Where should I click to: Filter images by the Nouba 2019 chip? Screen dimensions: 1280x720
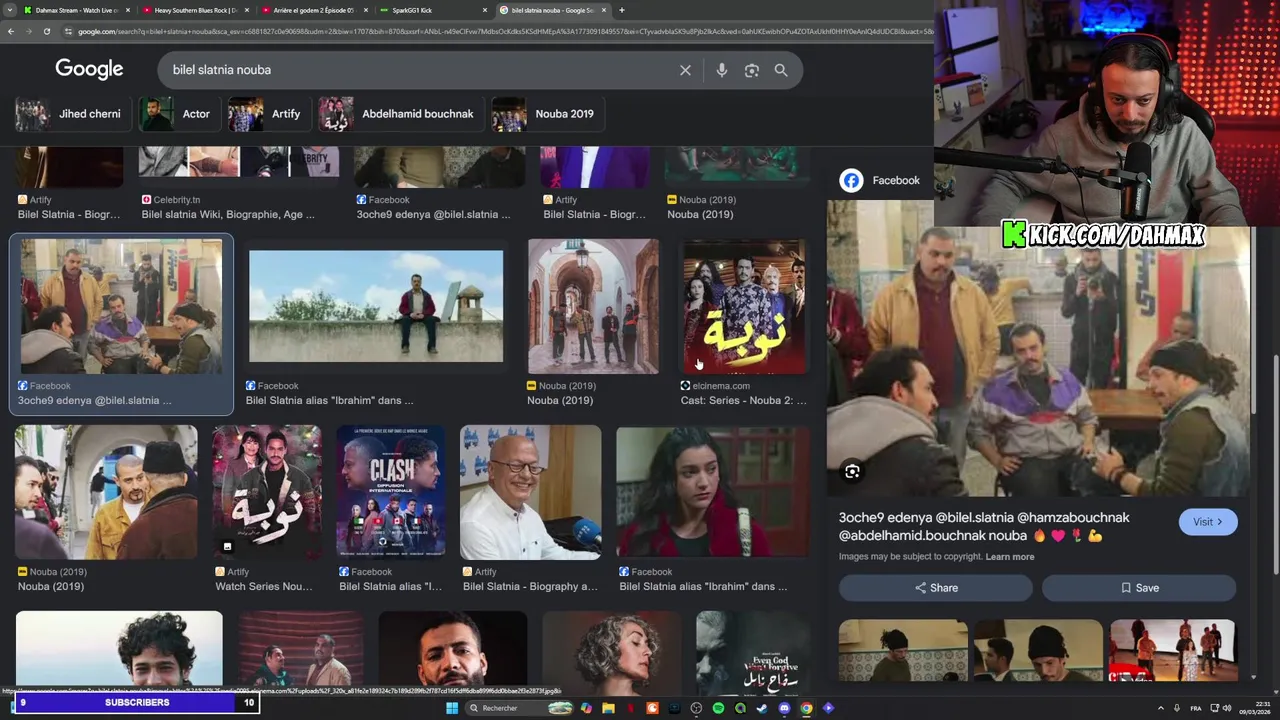[x=548, y=114]
